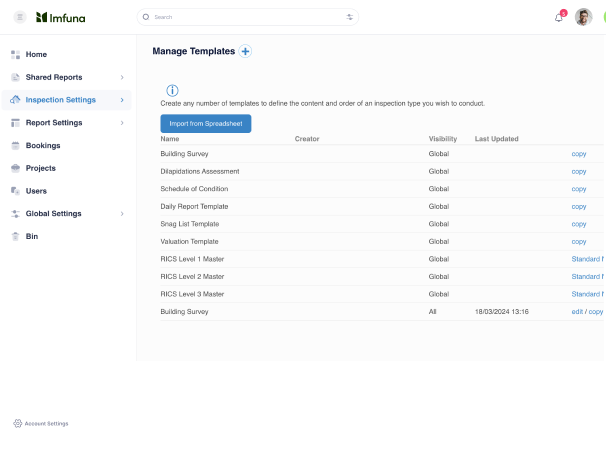This screenshot has height=460, width=606.
Task: Copy the Dilapidations Assessment template
Action: [x=579, y=172]
